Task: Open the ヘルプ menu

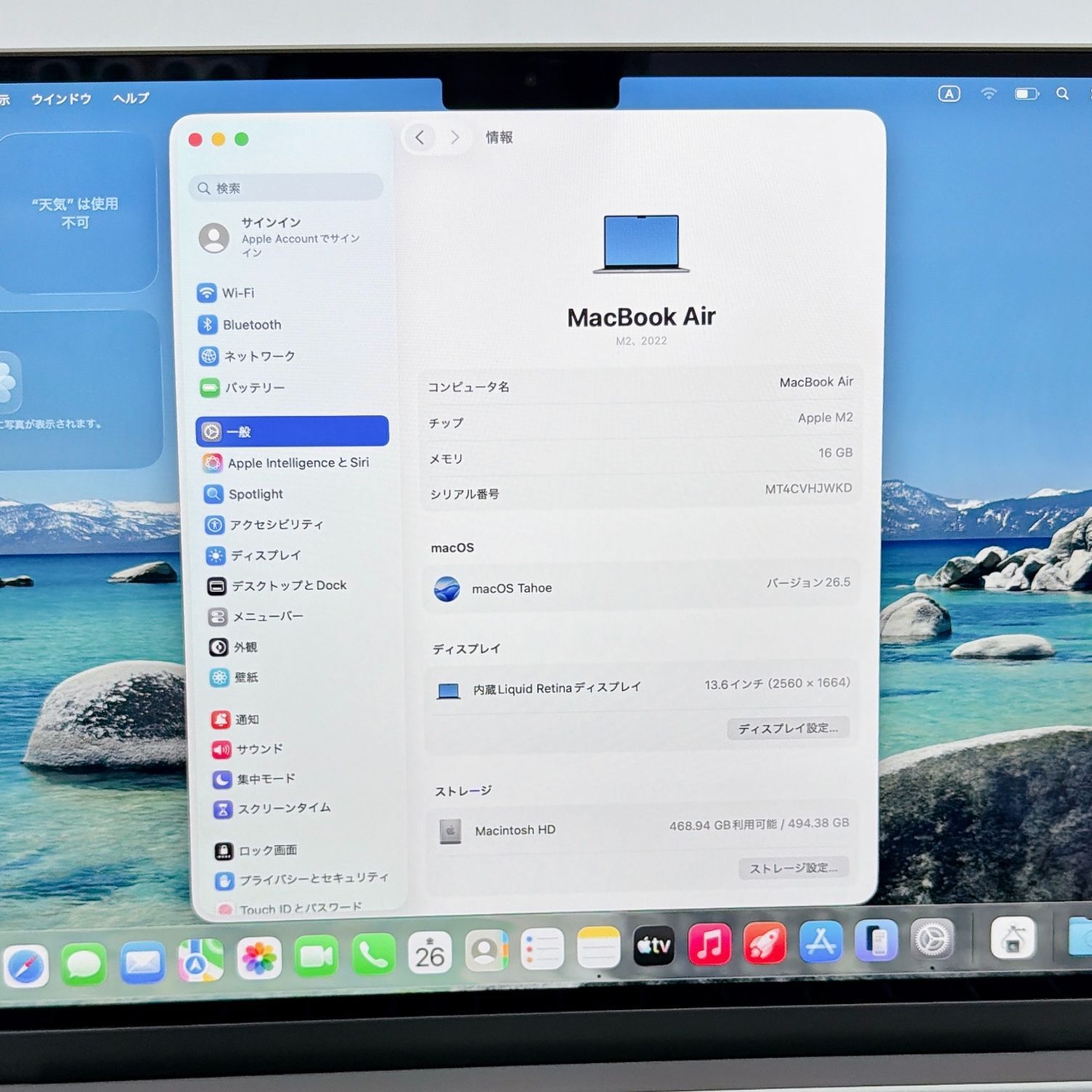Action: coord(131,98)
